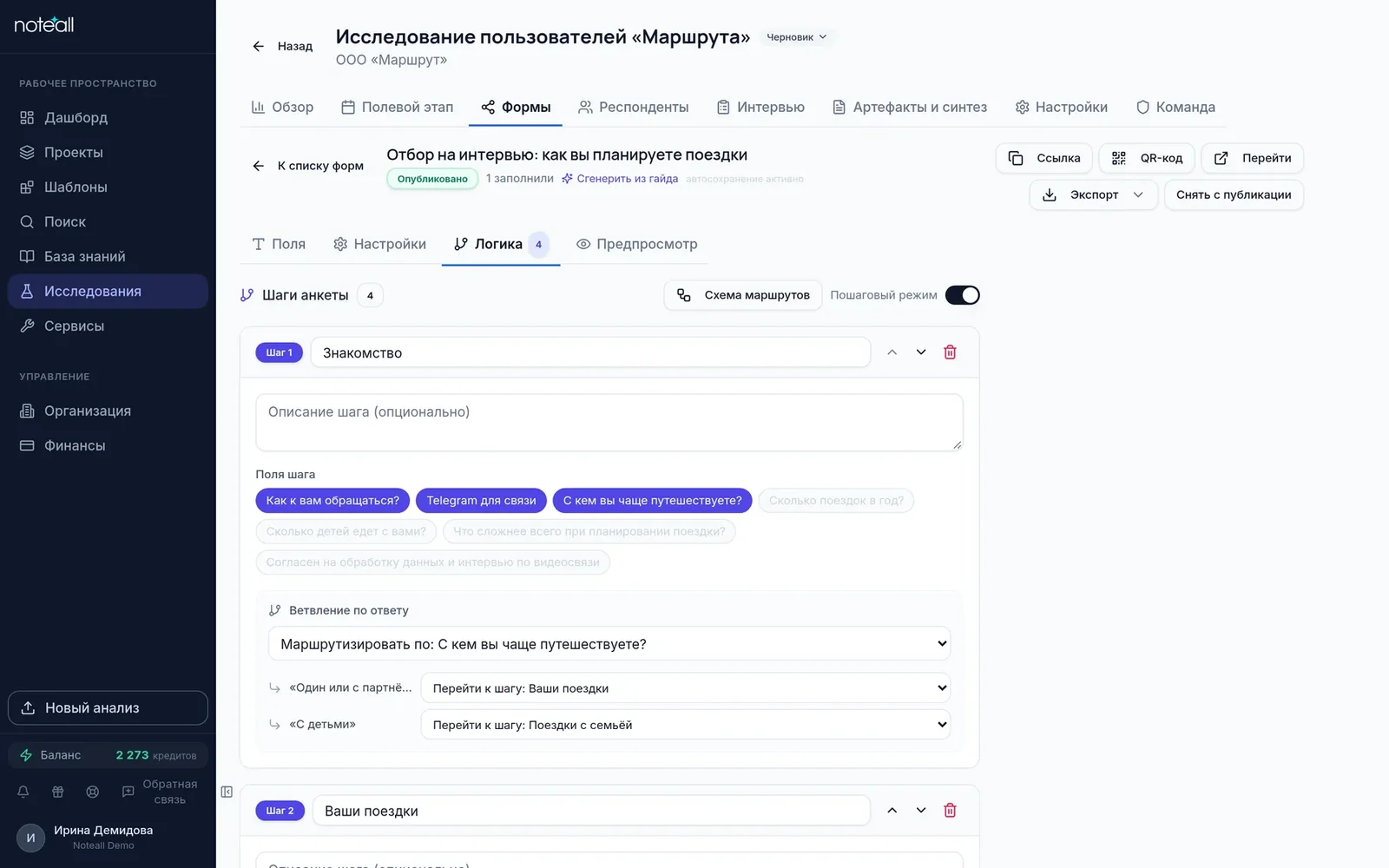The image size is (1389, 868).
Task: Open Дашборд in sidebar
Action: 108,117
